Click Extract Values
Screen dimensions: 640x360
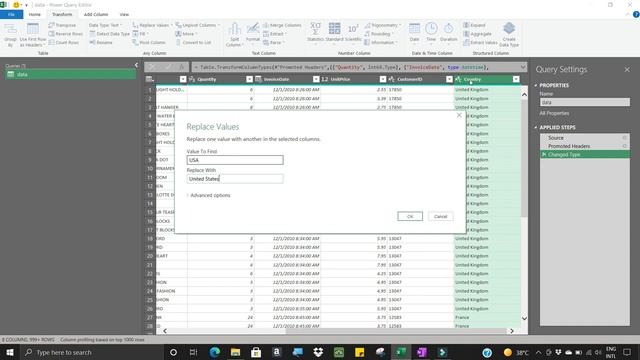click(x=480, y=42)
